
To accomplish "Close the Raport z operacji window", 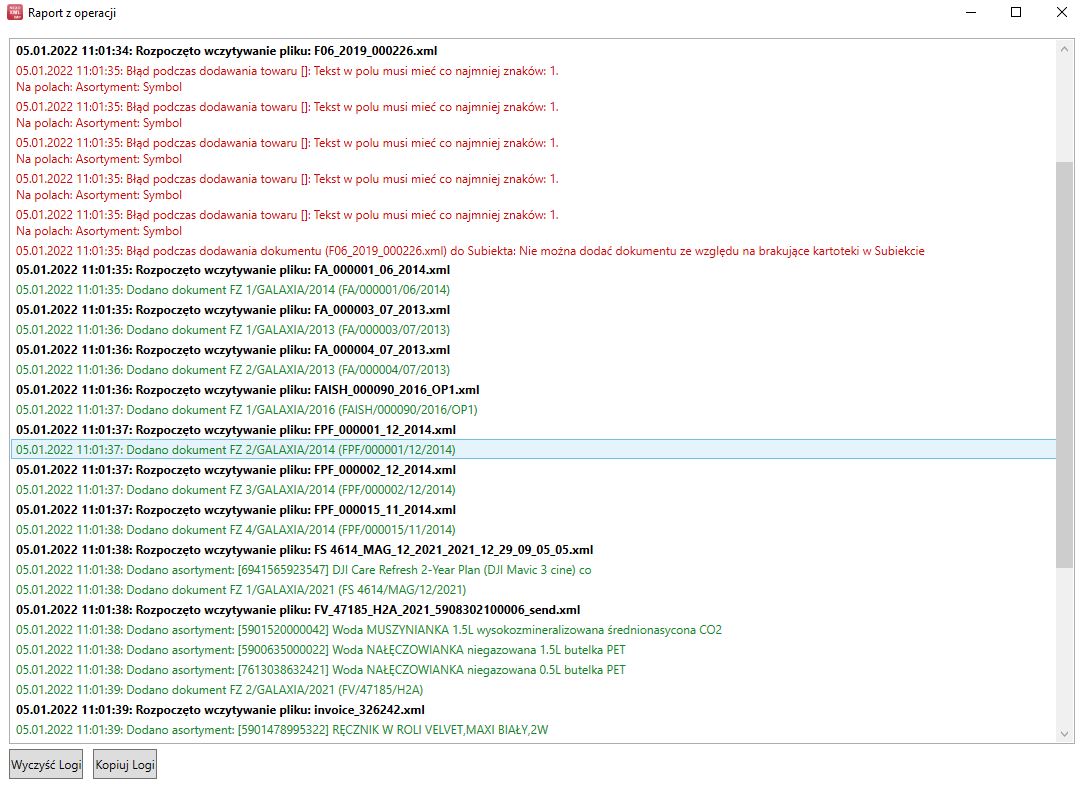I will pos(1061,13).
